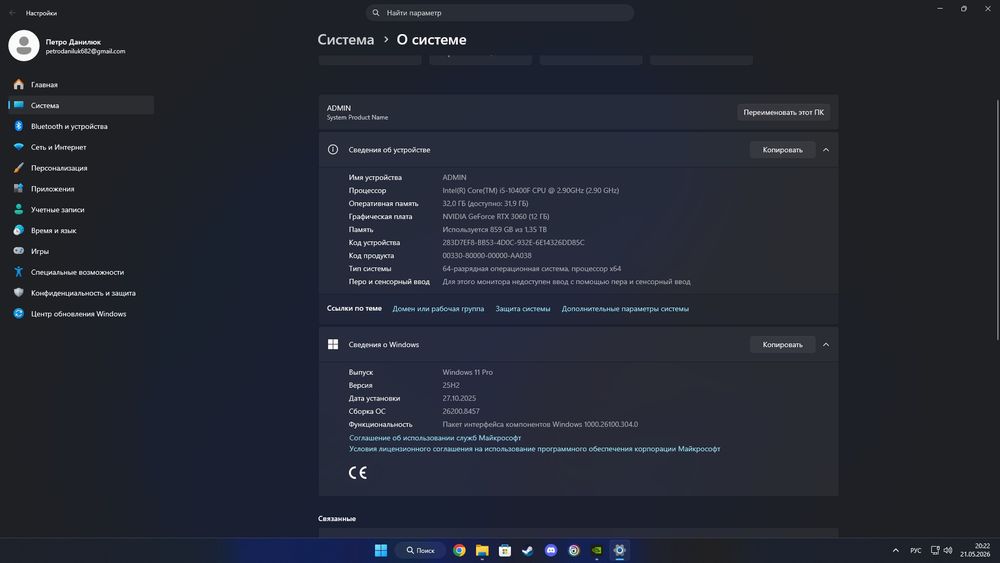Click the user profile avatar

tap(24, 45)
